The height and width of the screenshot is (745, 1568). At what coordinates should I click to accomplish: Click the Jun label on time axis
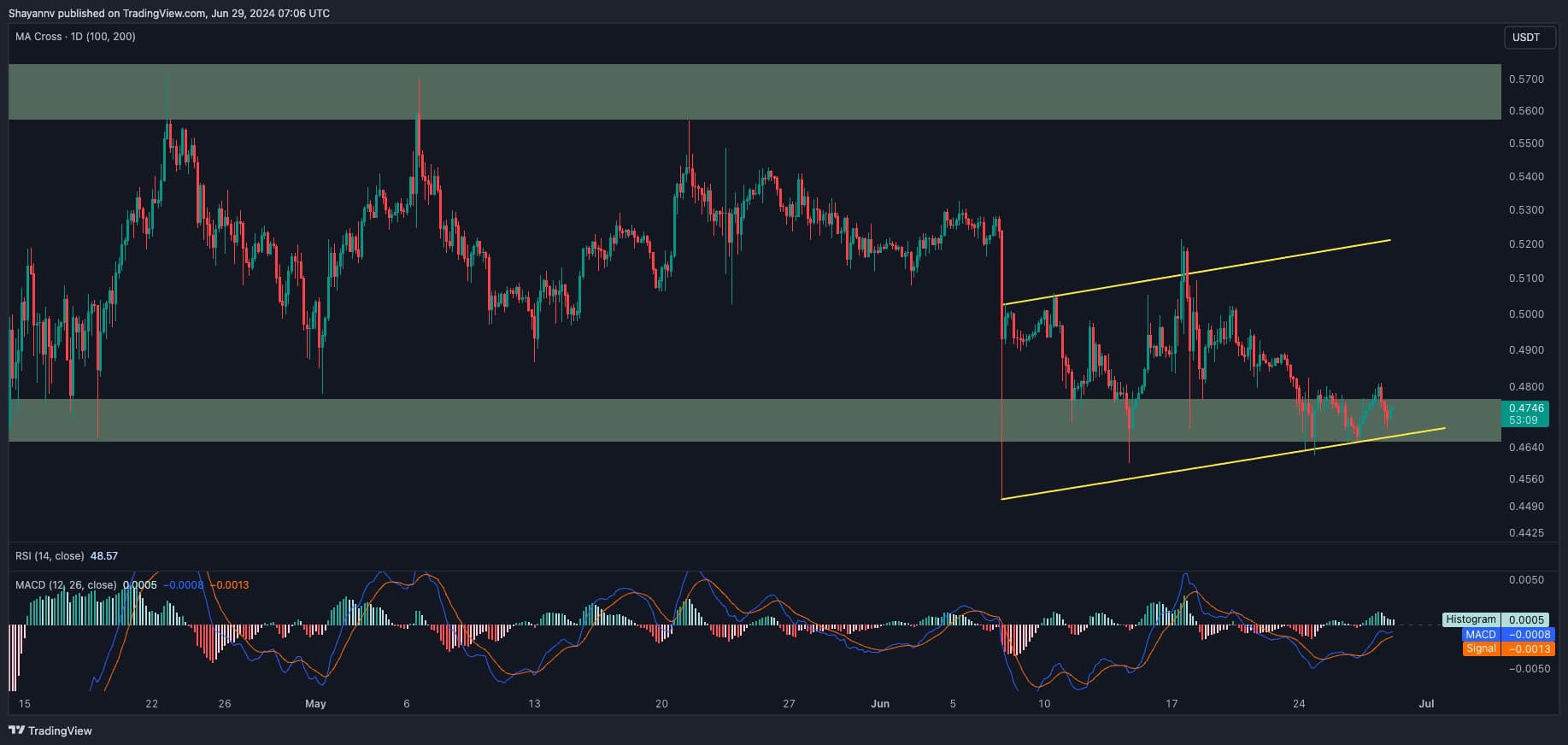click(x=880, y=704)
